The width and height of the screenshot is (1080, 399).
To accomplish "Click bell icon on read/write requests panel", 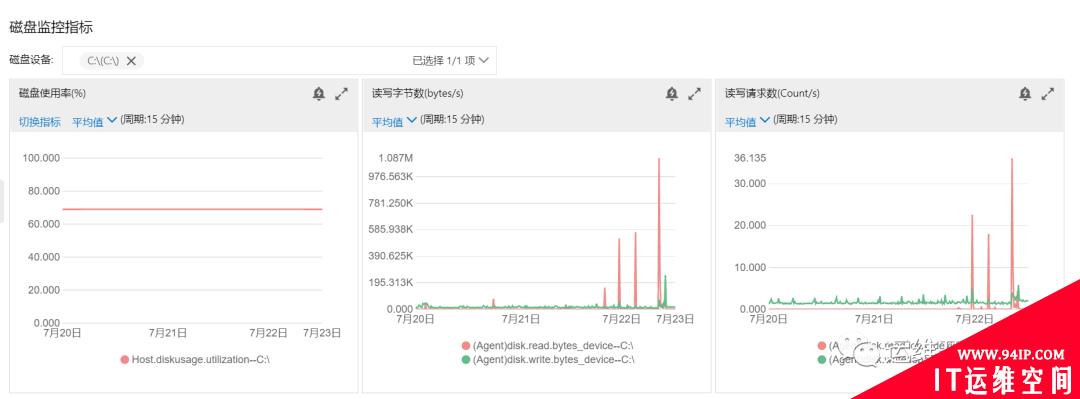I will coord(1025,94).
